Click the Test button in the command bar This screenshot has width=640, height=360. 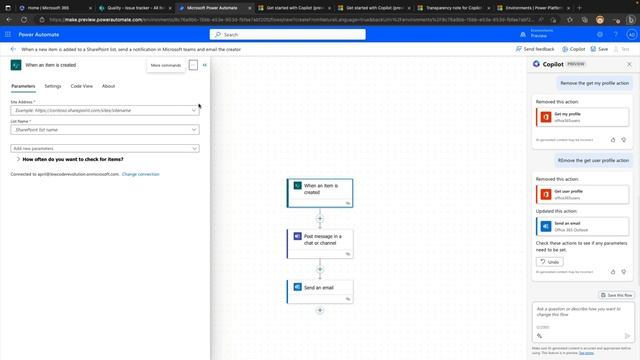coord(621,49)
